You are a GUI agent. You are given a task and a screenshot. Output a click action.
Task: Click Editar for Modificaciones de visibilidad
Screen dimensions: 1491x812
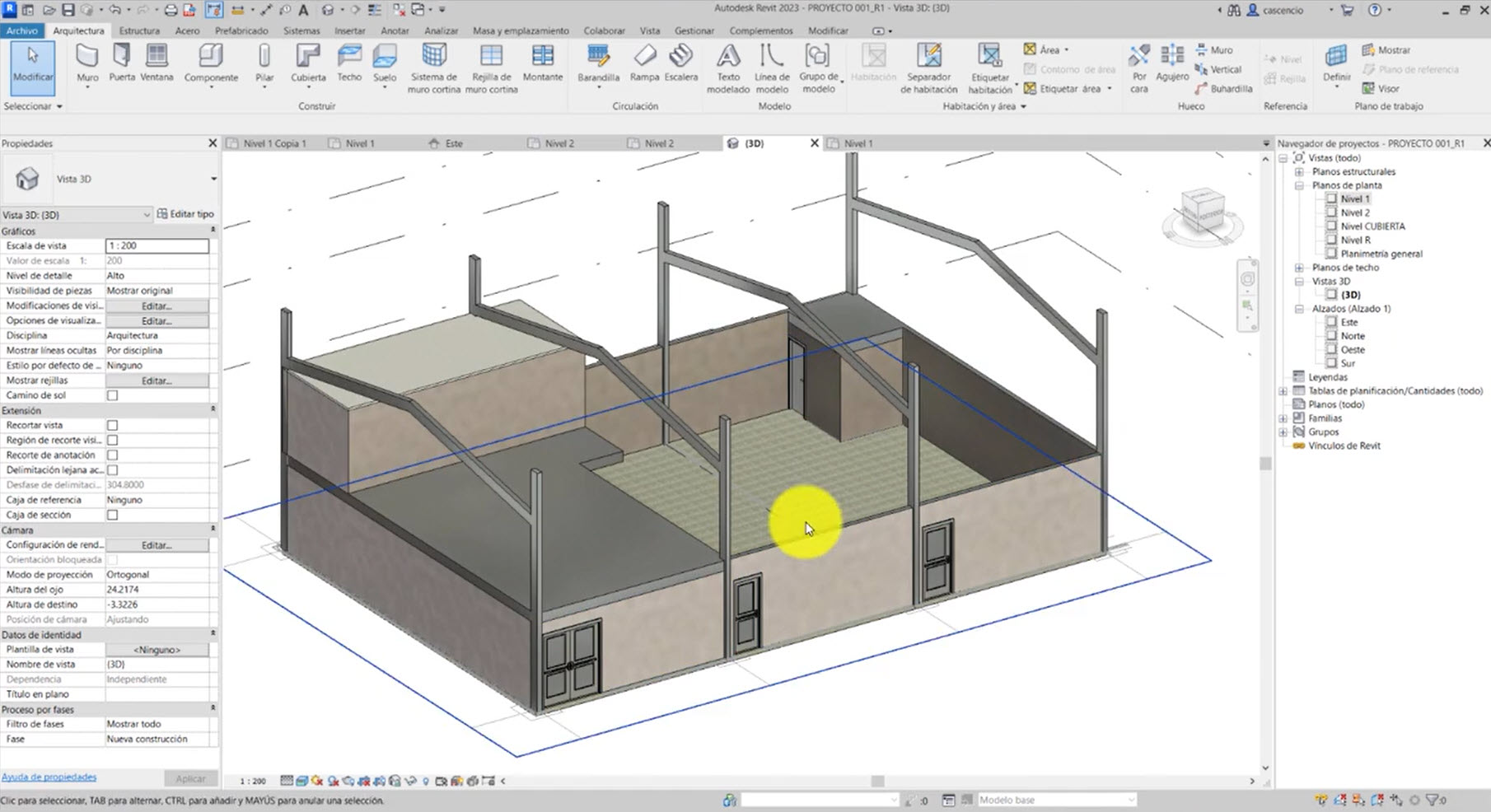pyautogui.click(x=157, y=306)
